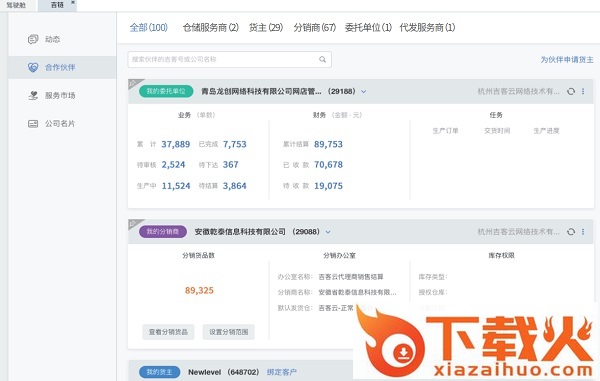Screen dimensions: 600x381
Task: Filter by 货主 (29) tab
Action: (266, 28)
